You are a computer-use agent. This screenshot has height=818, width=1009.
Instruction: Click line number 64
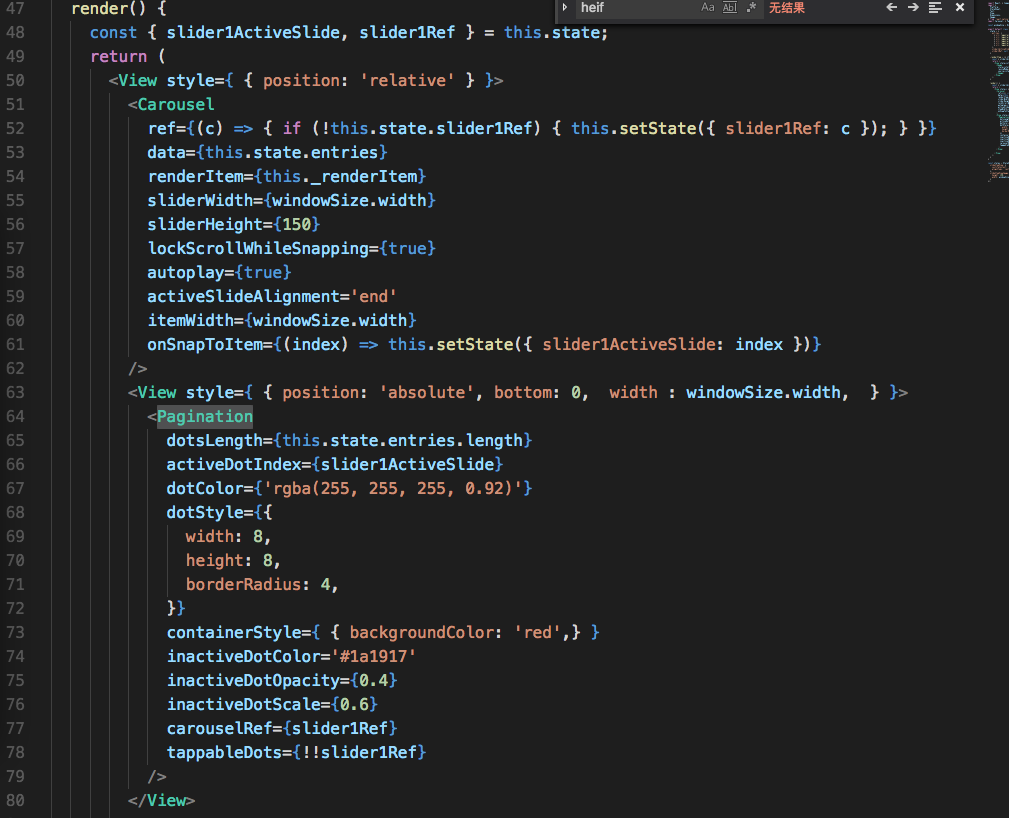15,416
